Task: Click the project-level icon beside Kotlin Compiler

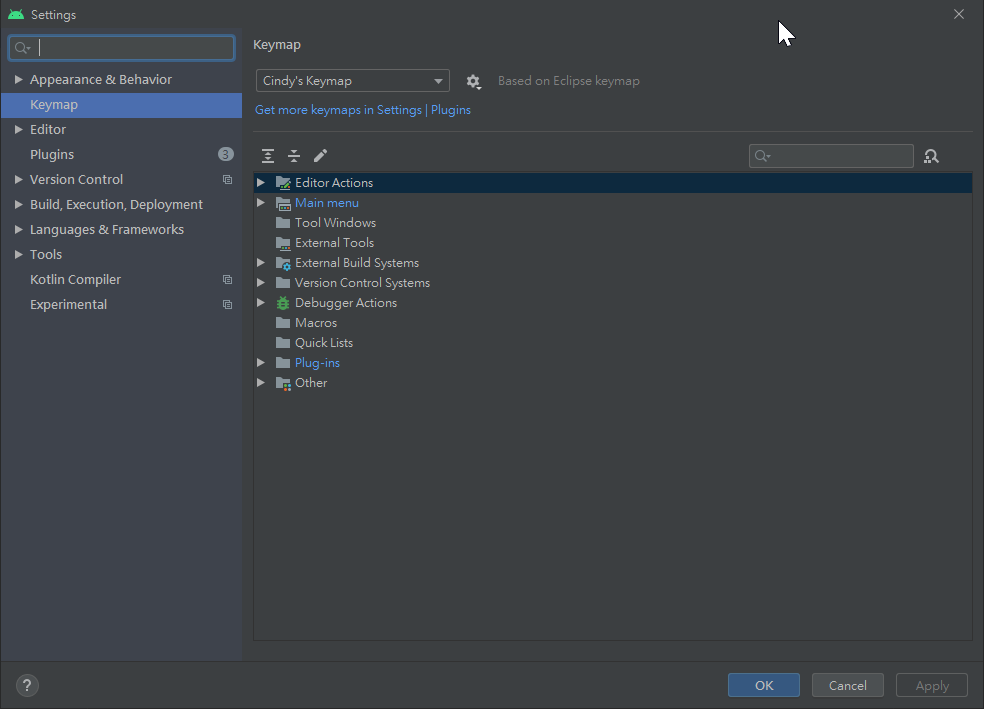Action: coord(227,280)
